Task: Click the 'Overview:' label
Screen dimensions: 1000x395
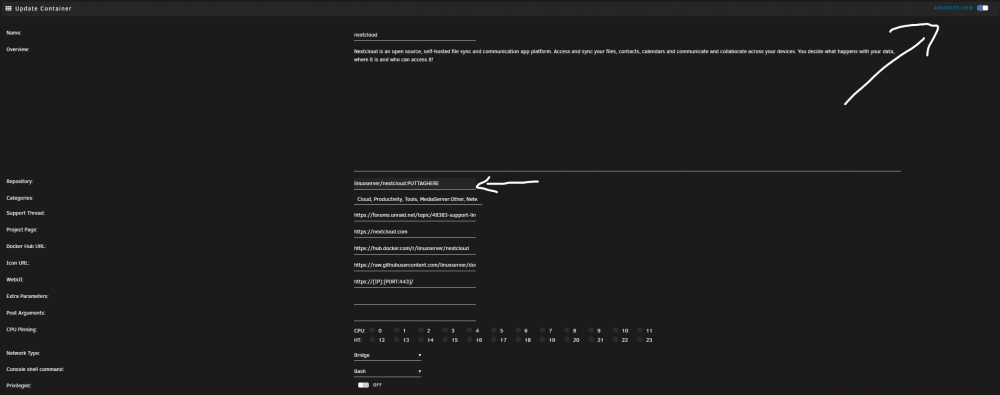Action: 18,49
